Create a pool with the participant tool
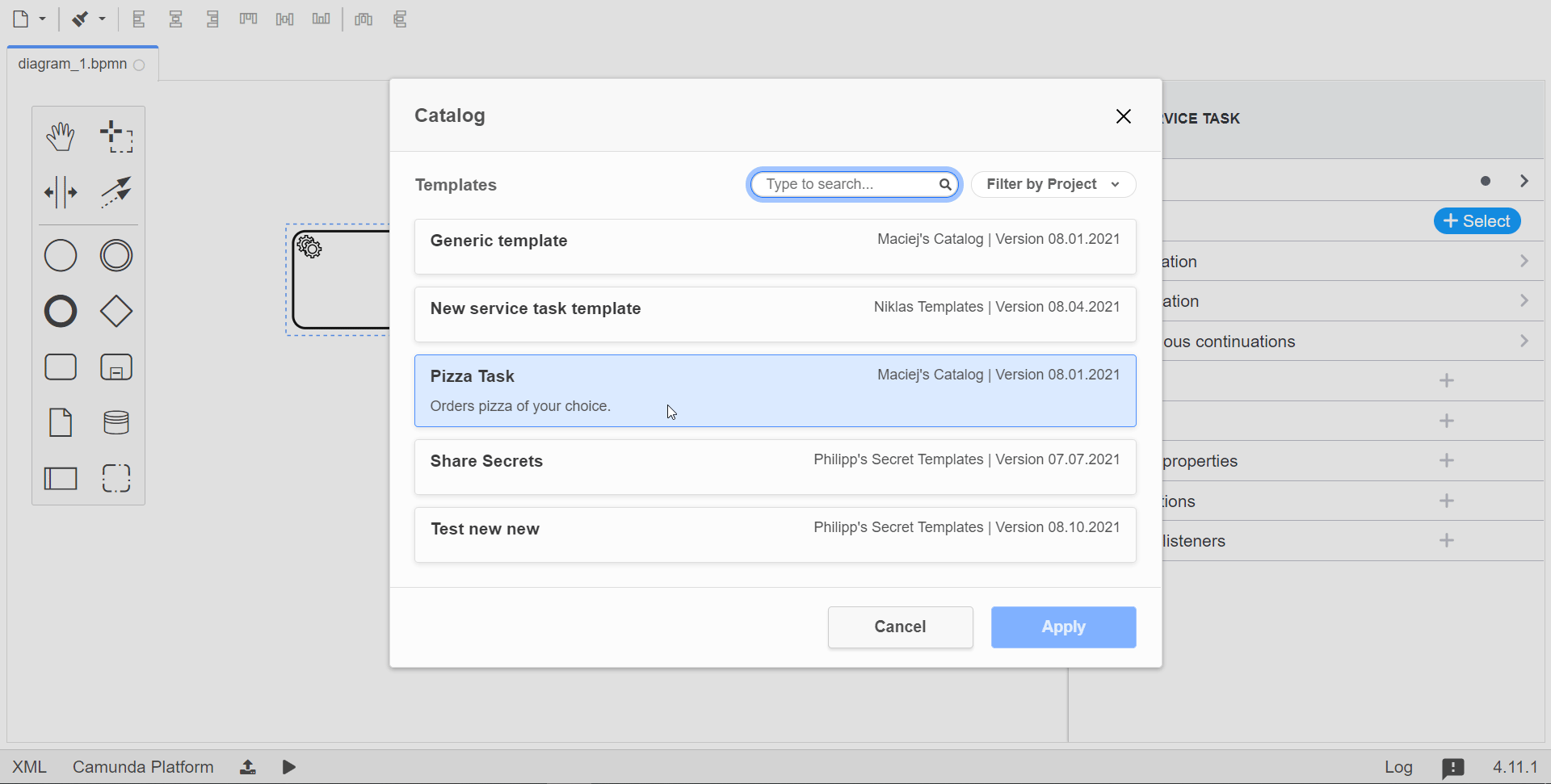Image resolution: width=1551 pixels, height=784 pixels. coord(61,478)
